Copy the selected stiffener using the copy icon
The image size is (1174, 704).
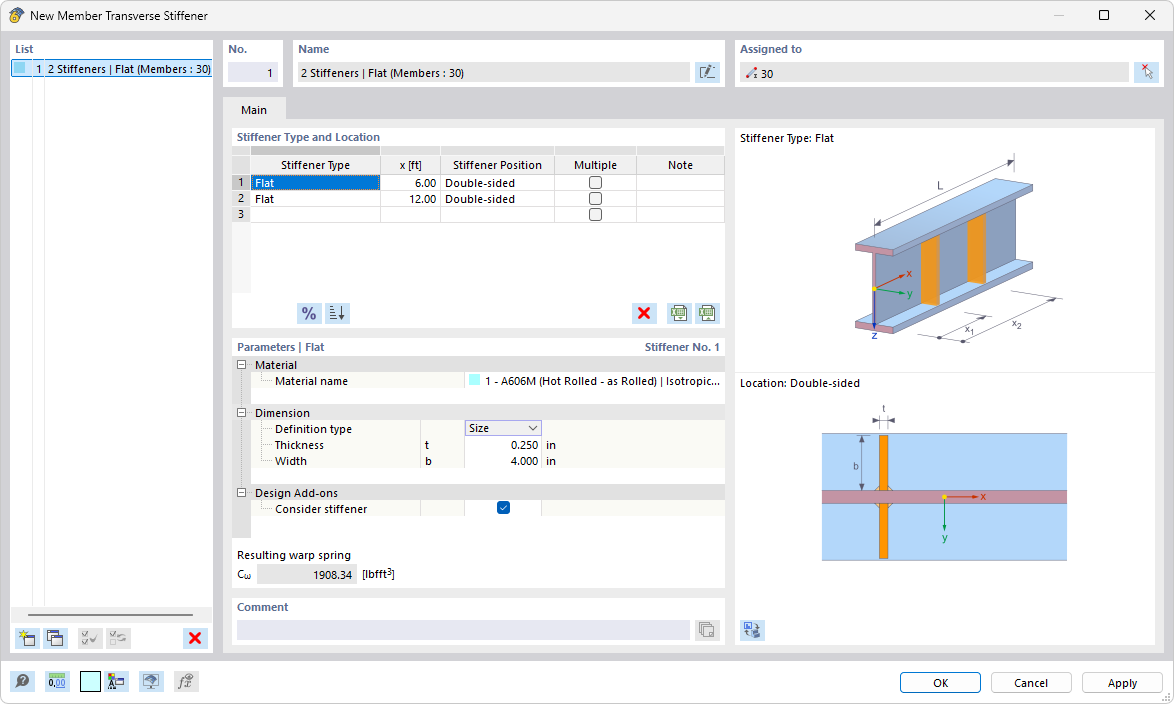click(55, 638)
